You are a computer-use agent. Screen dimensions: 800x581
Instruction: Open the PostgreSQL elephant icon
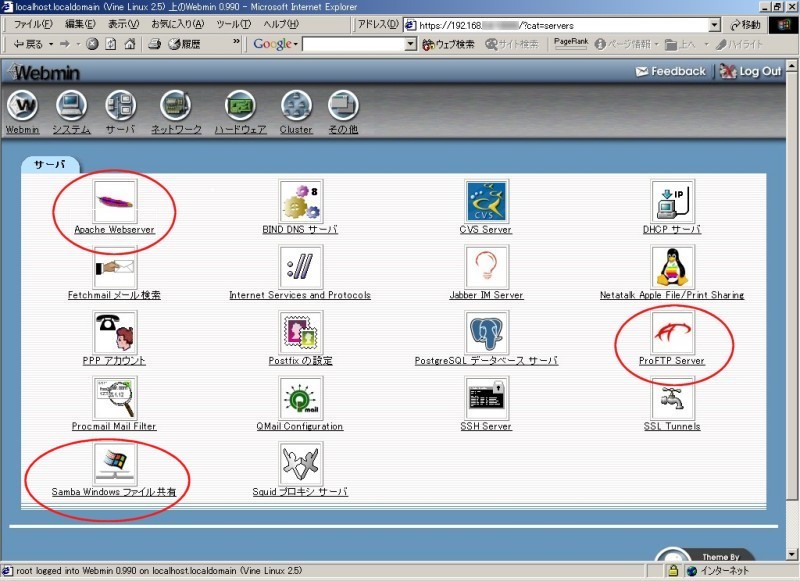[486, 332]
